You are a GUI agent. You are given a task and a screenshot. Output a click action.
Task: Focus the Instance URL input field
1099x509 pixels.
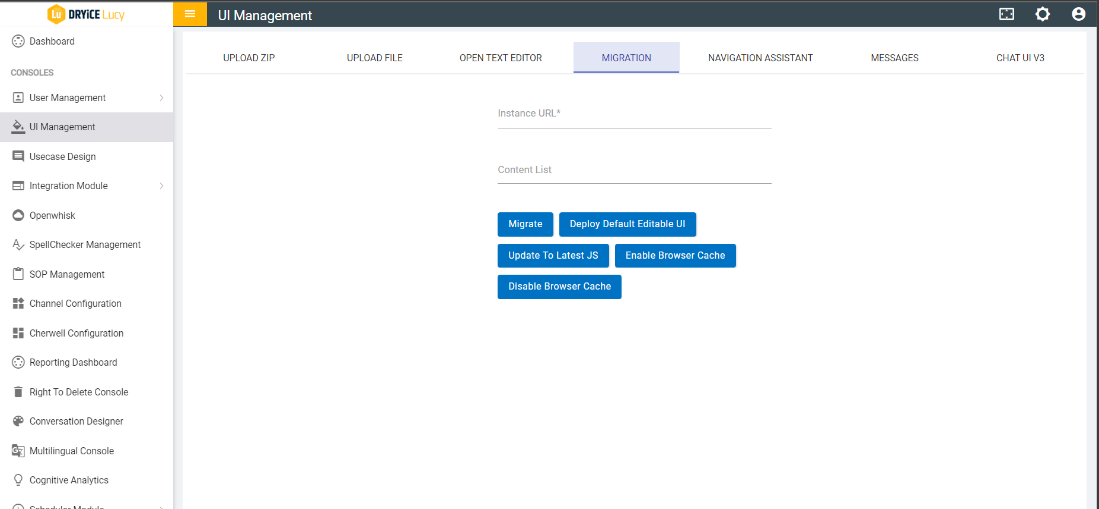[634, 114]
